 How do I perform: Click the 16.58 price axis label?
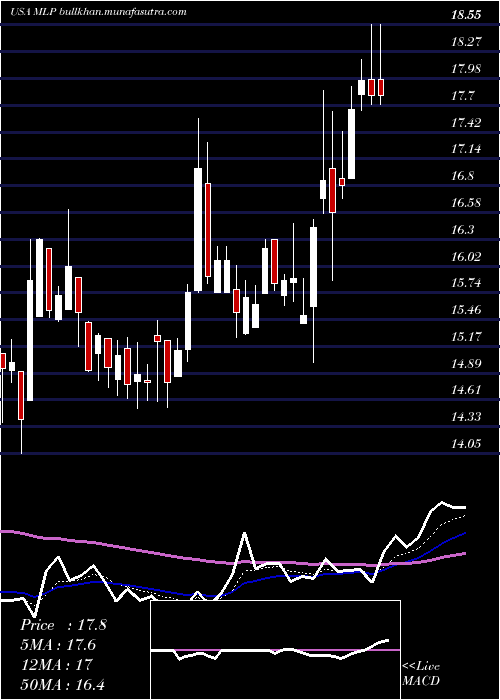pyautogui.click(x=466, y=203)
